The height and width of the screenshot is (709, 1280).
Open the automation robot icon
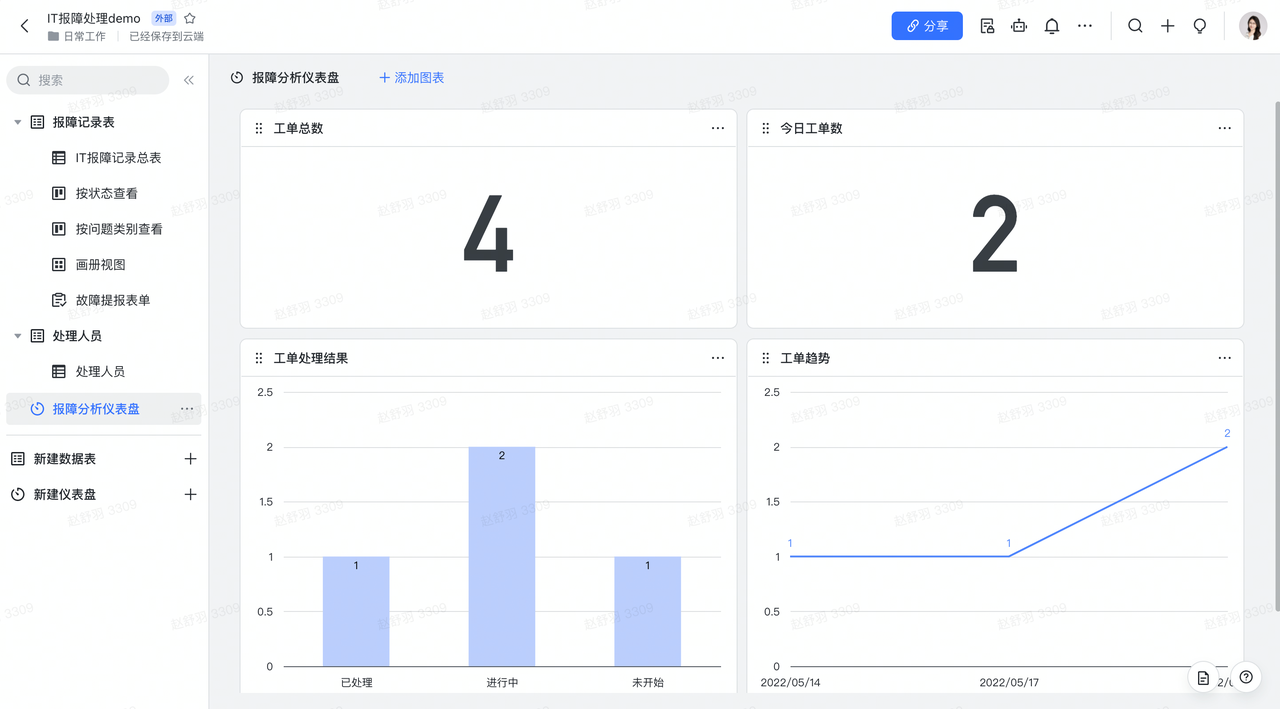[x=1019, y=27]
